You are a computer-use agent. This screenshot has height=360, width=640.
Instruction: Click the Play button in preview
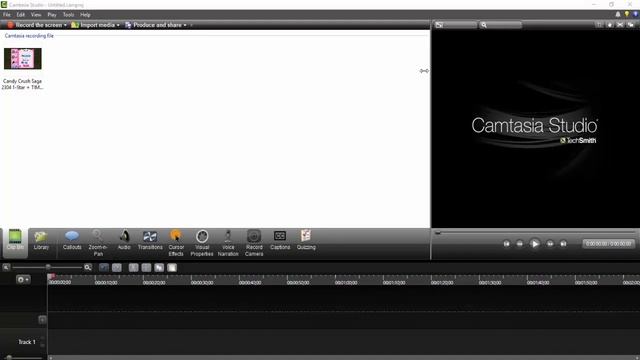pyautogui.click(x=535, y=244)
